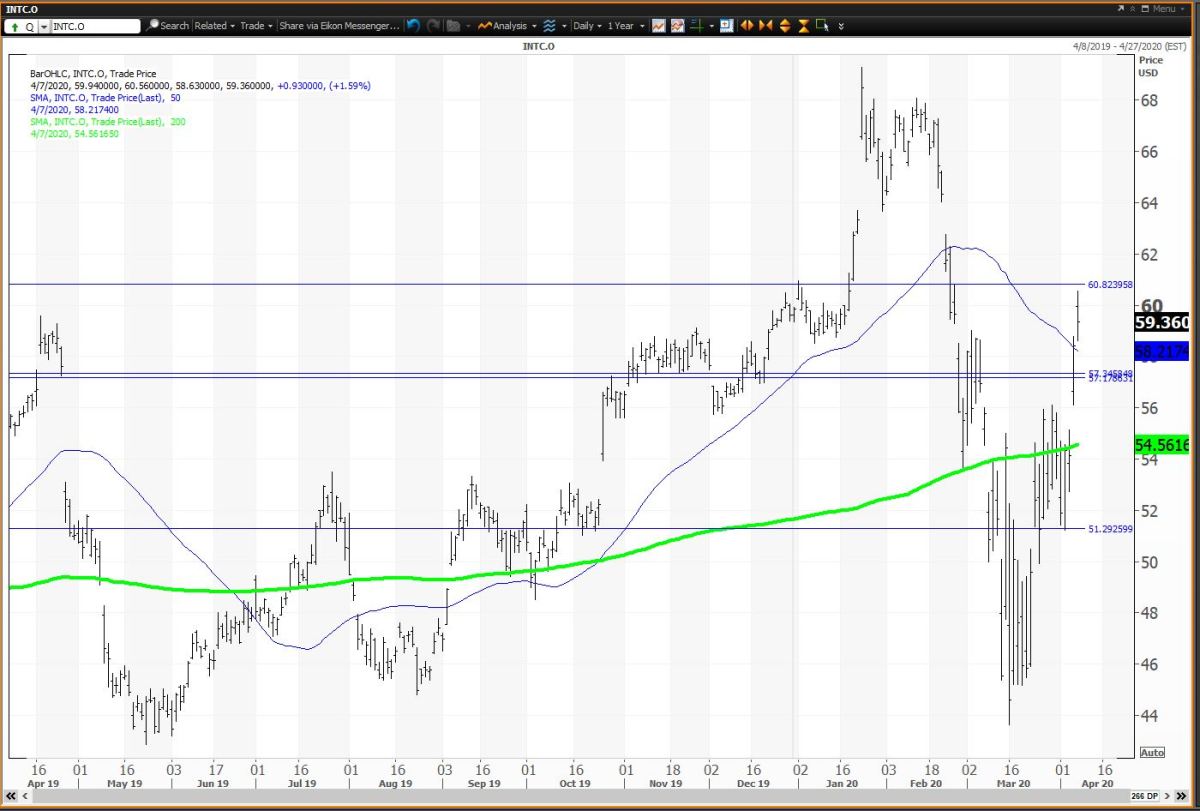Click the Price USD axis header
The width and height of the screenshot is (1200, 811).
pos(1148,67)
